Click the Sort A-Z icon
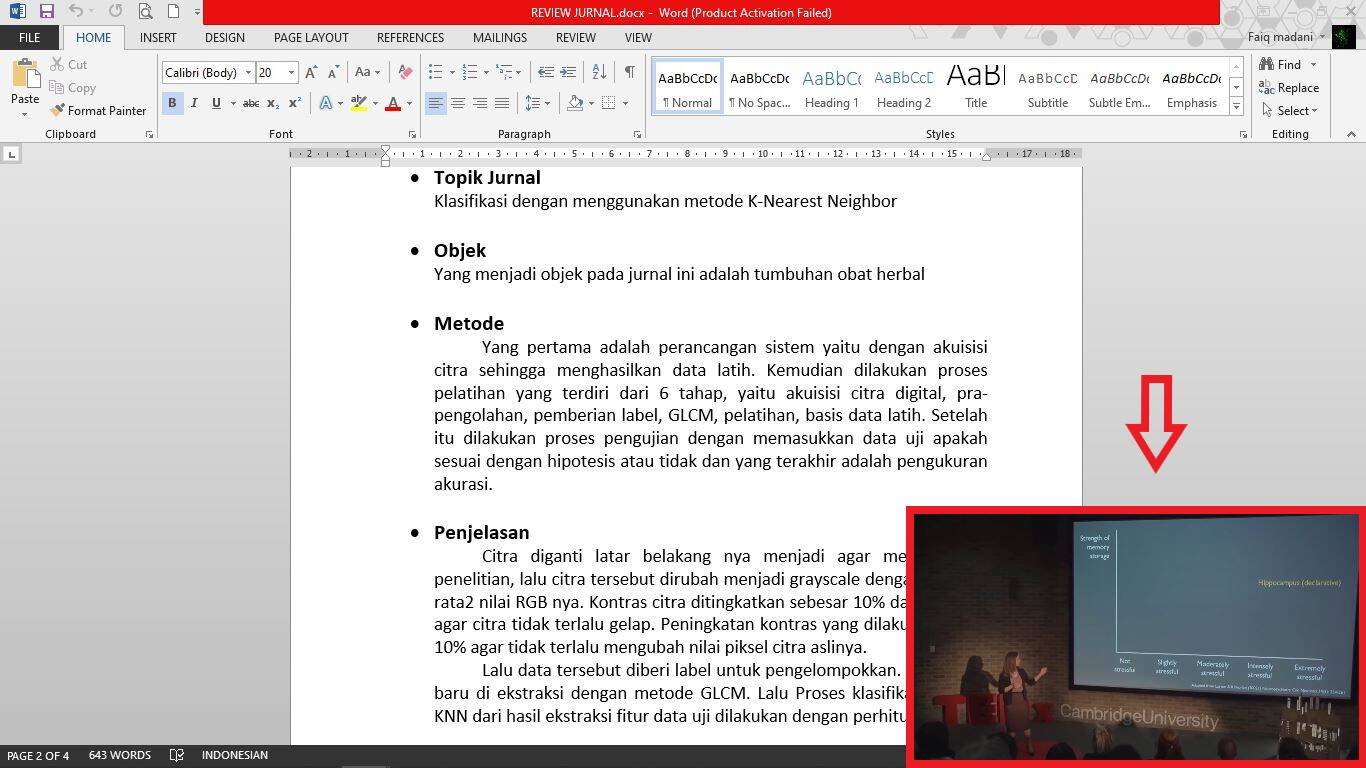Viewport: 1366px width, 768px height. 599,72
